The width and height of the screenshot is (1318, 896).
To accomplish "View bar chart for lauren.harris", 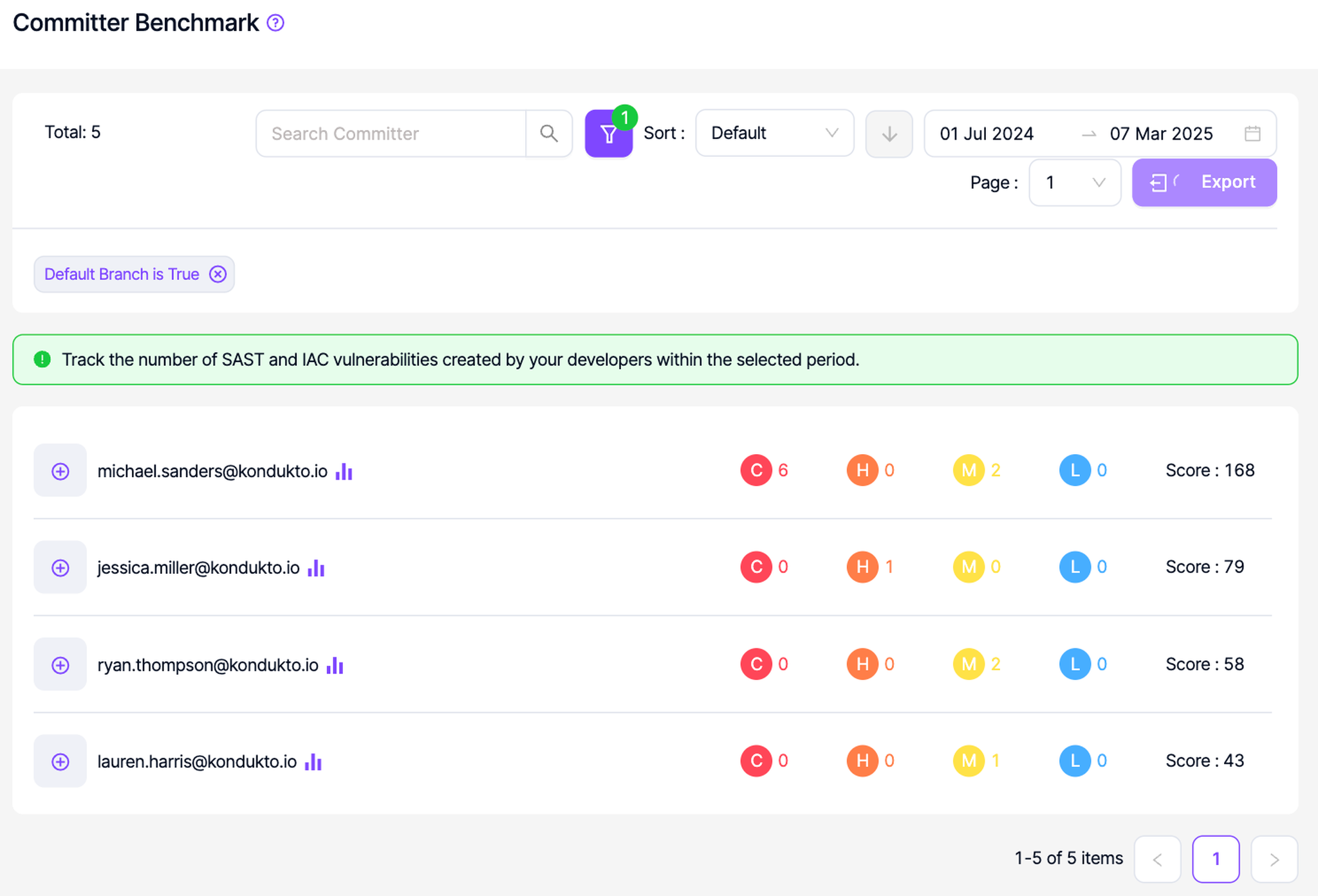I will 313,762.
